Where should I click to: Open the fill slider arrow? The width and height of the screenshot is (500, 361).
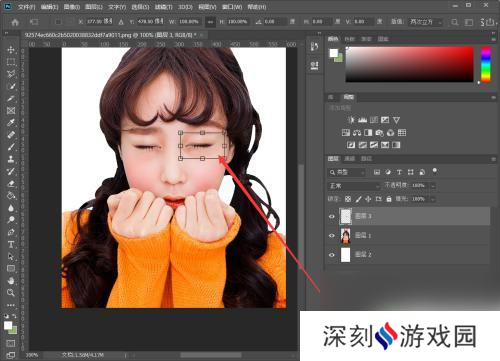433,199
